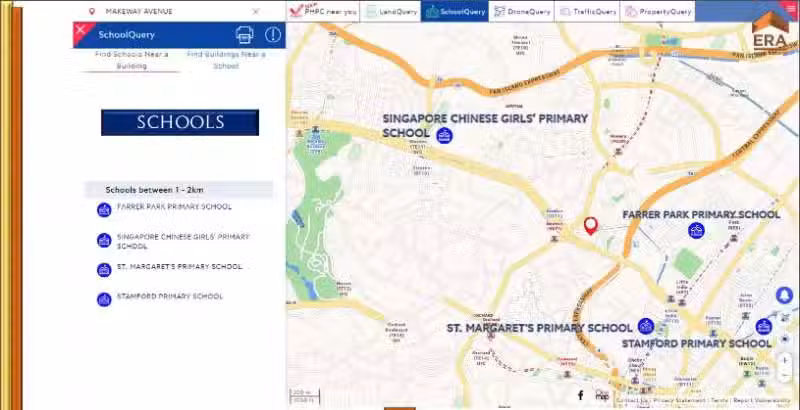Open Report Vulnerability link
Image resolution: width=800 pixels, height=410 pixels.
763,401
